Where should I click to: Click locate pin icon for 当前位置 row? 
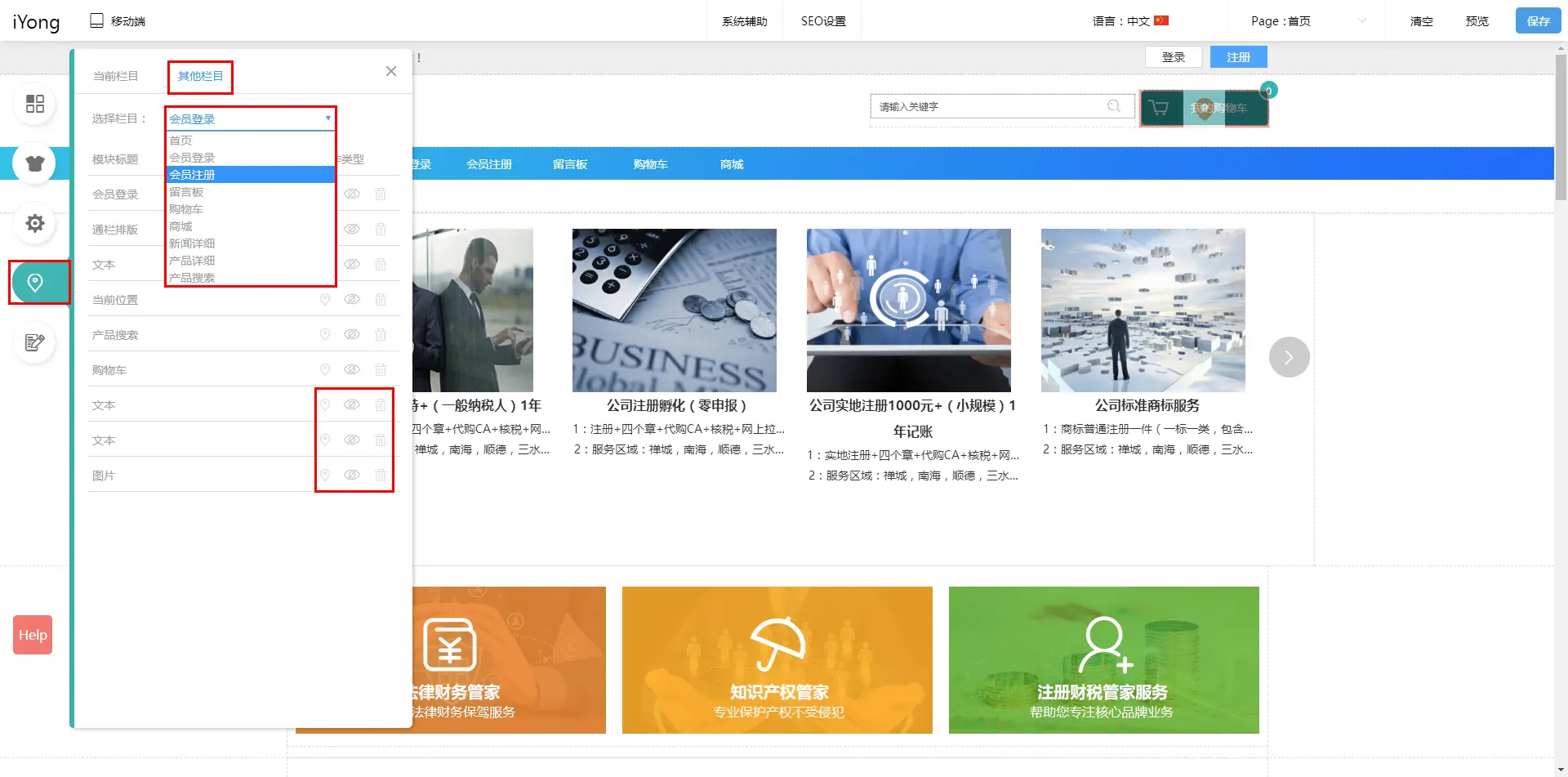(325, 300)
